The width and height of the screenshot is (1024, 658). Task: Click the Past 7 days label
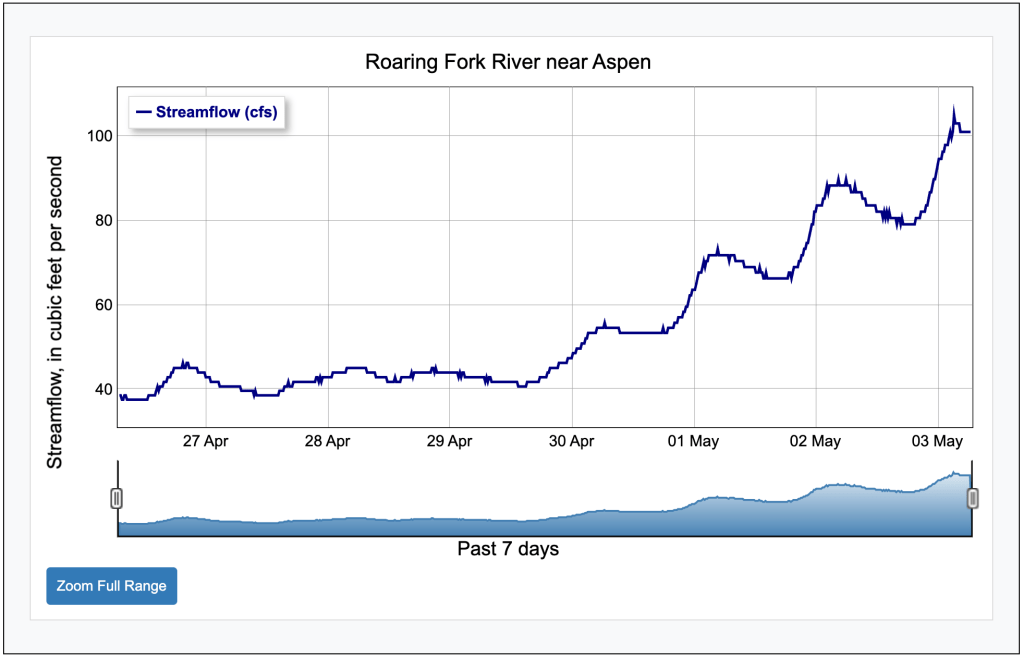508,549
